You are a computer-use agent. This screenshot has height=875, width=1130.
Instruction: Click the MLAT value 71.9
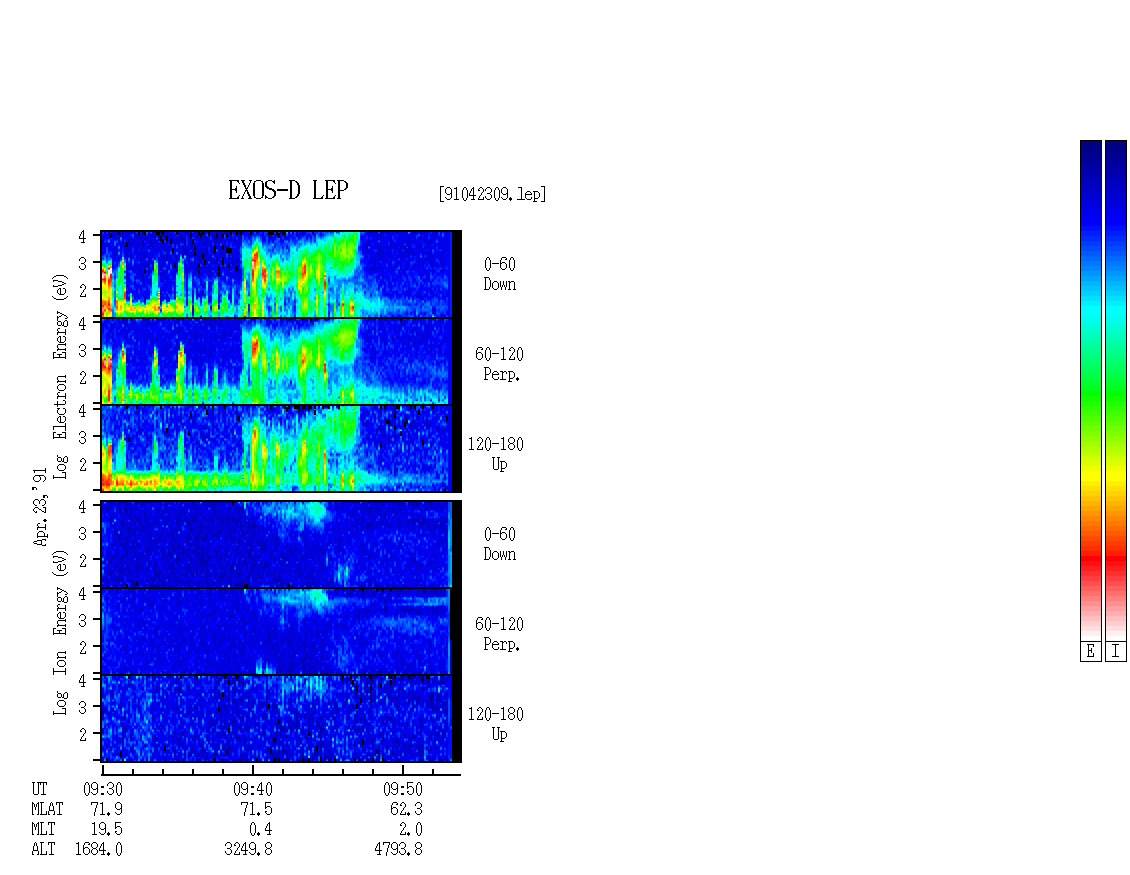107,809
